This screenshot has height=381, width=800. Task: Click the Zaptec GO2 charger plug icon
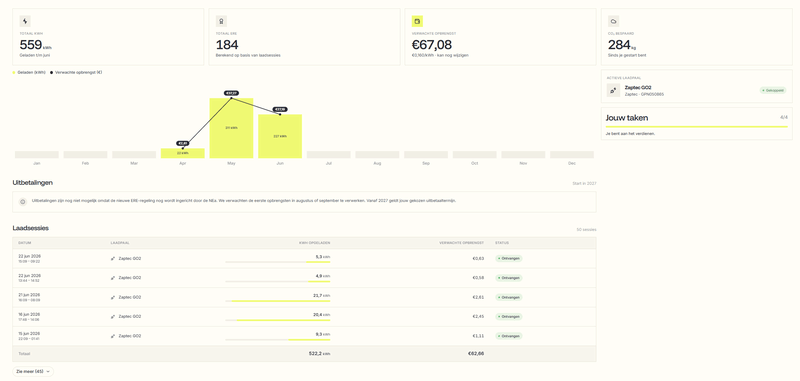click(x=613, y=90)
